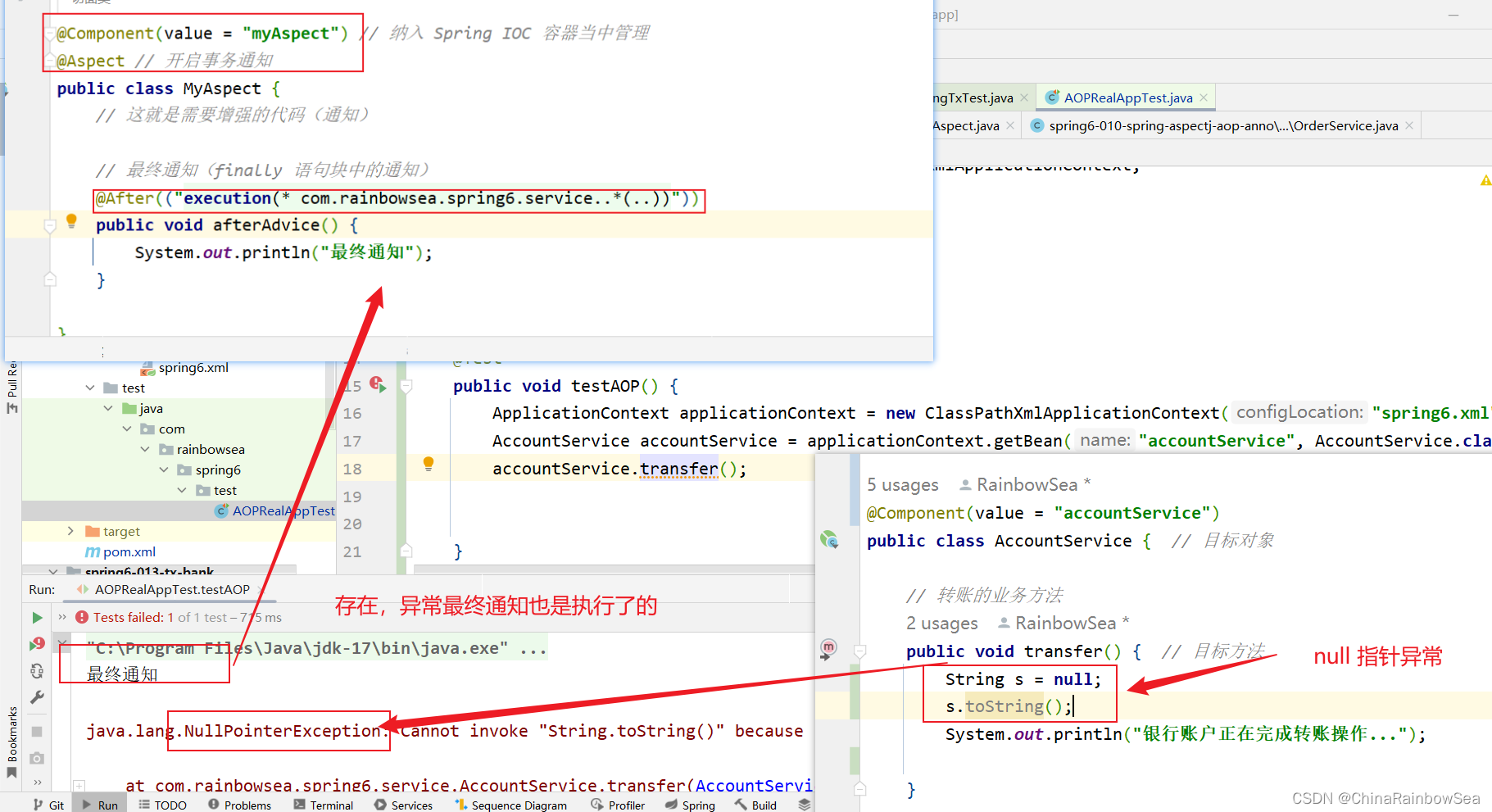Close the ngTxTest.java editor tab
Viewport: 1492px width, 812px height.
[x=1024, y=98]
